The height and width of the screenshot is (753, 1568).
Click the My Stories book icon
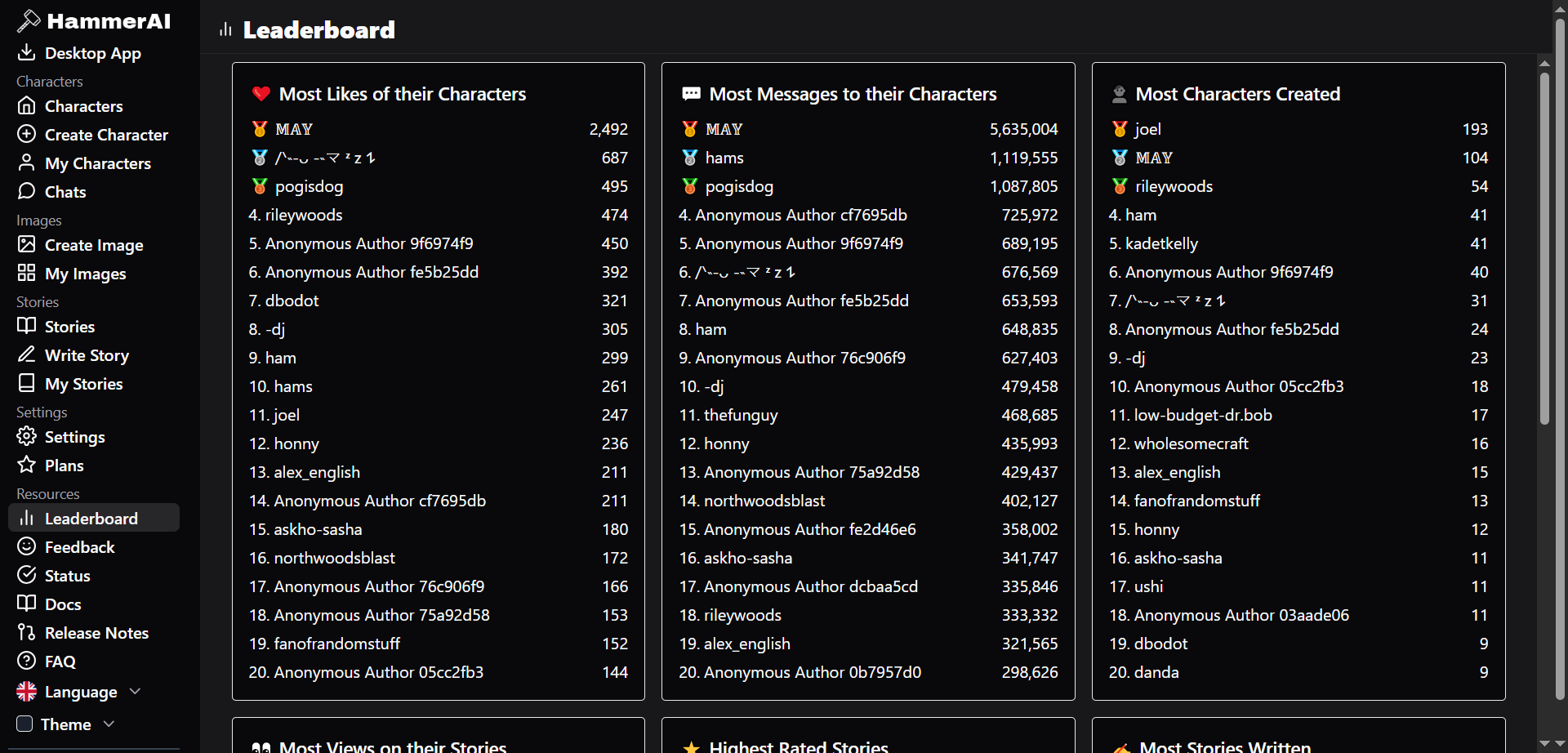(x=27, y=383)
